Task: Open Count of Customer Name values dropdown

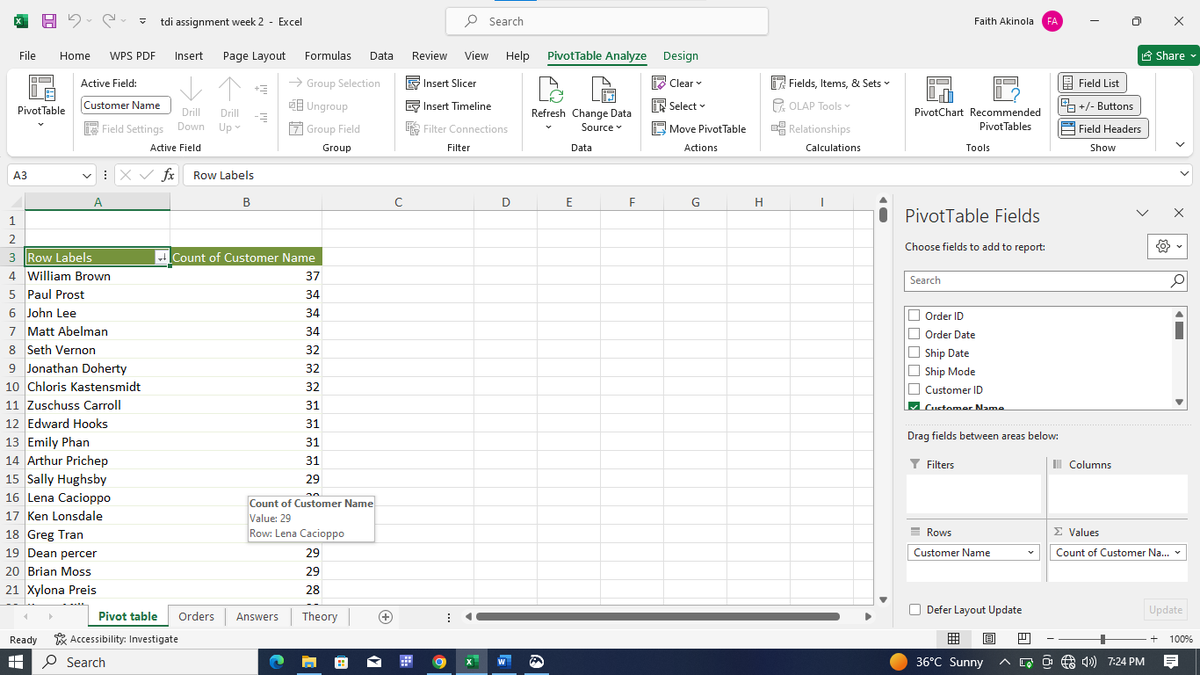Action: pyautogui.click(x=1176, y=553)
